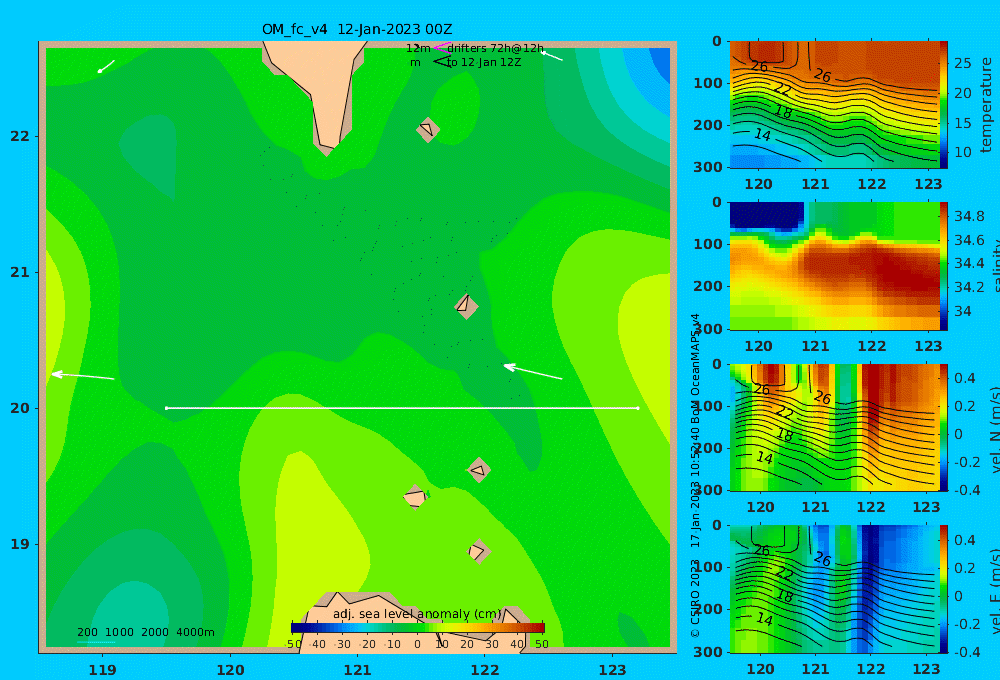The width and height of the screenshot is (1000, 680).
Task: Click the '200 1000 2000 4000m' depth contour legend
Action: coord(146,632)
